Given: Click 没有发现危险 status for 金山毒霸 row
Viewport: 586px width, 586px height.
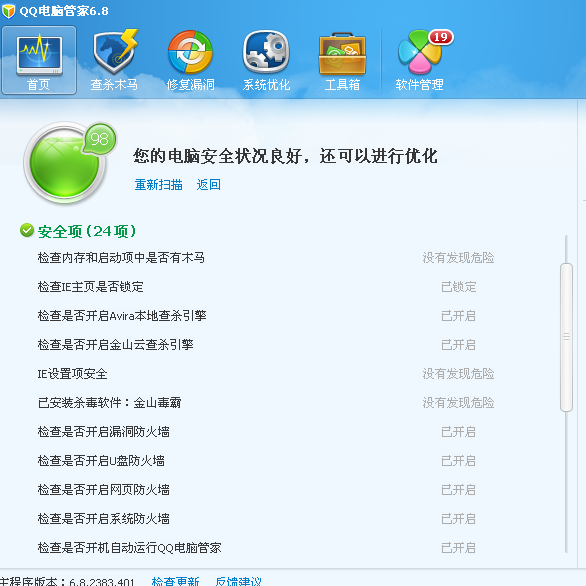Looking at the screenshot, I should (459, 403).
